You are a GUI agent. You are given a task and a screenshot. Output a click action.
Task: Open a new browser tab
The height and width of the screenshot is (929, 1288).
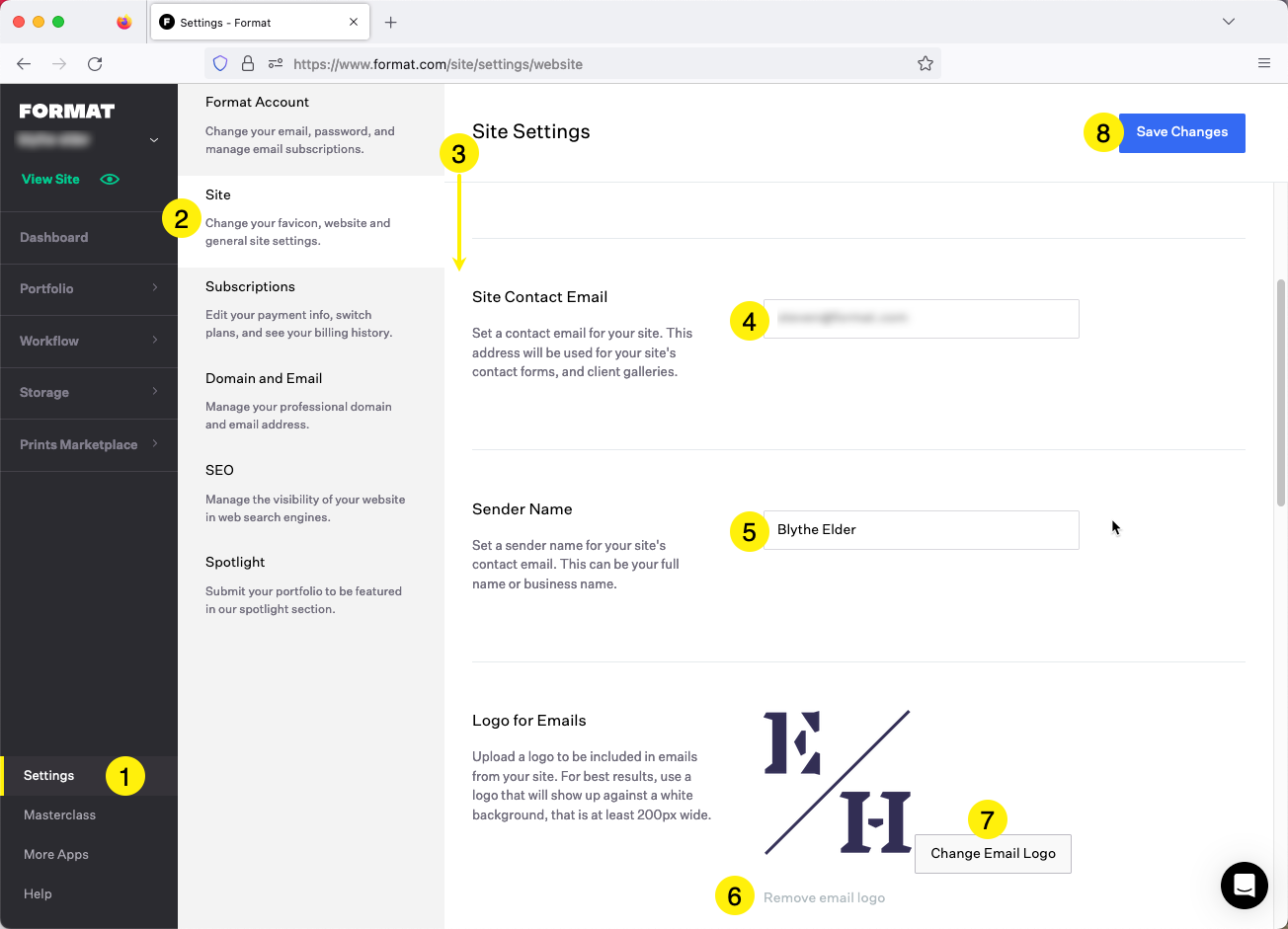point(391,22)
